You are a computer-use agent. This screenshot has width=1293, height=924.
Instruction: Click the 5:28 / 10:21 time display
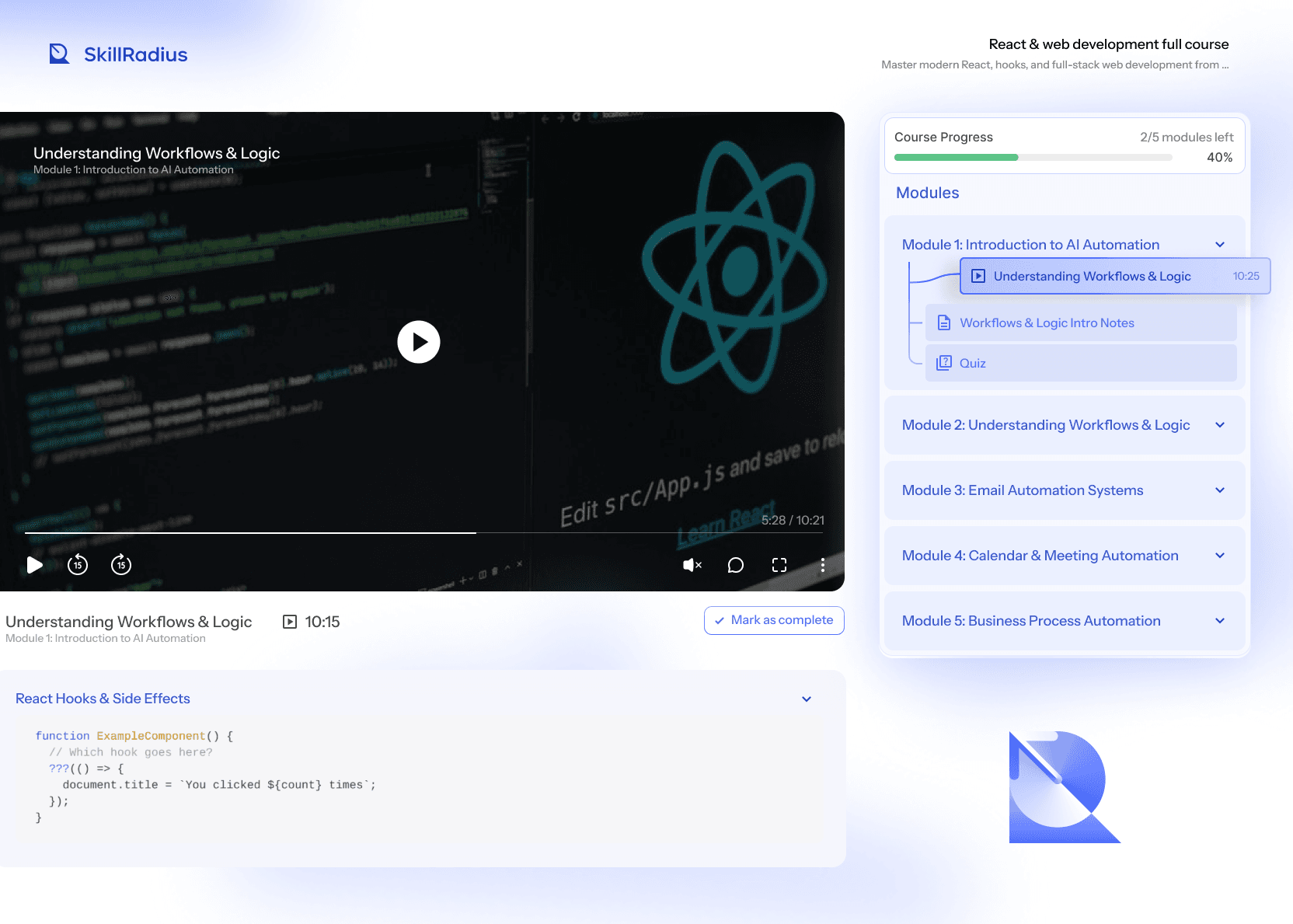tap(793, 520)
